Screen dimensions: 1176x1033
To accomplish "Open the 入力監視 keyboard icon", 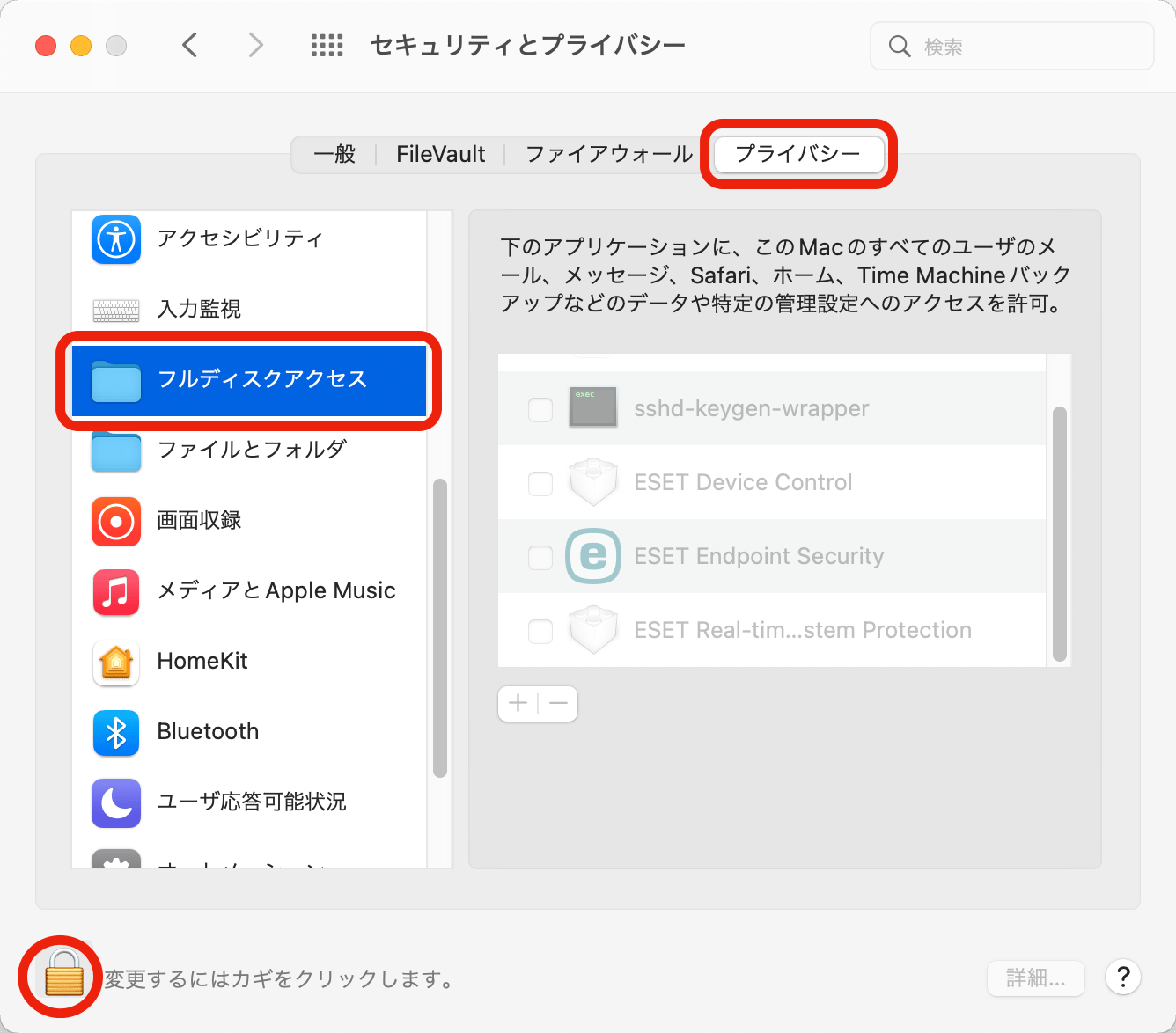I will pos(115,310).
